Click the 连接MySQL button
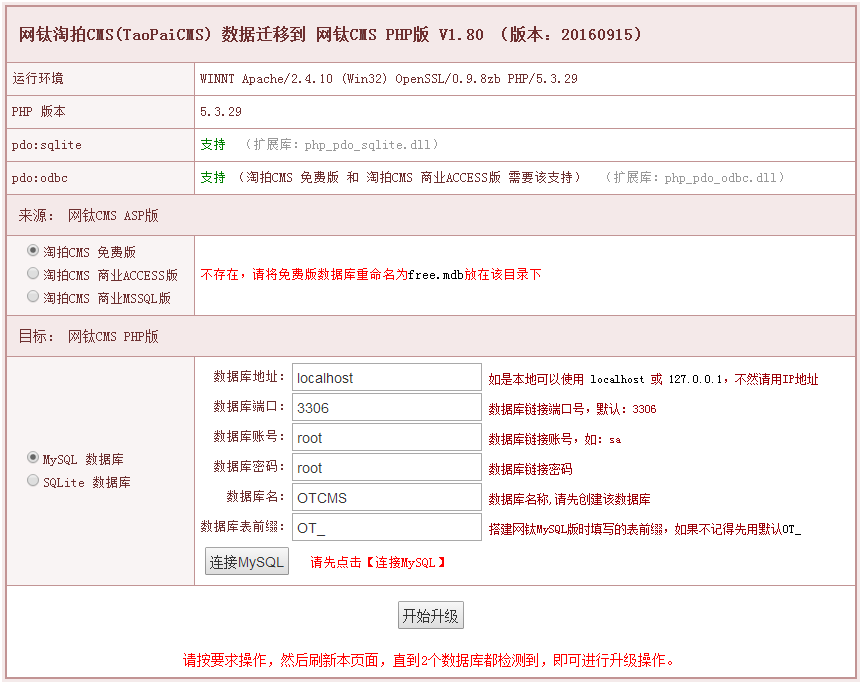This screenshot has height=684, width=862. pyautogui.click(x=246, y=561)
